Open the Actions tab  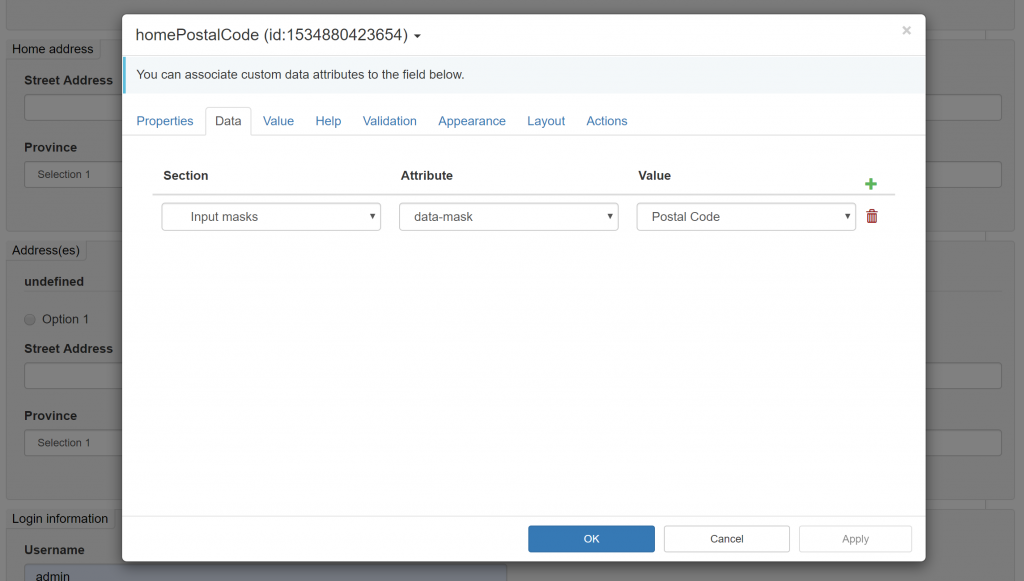click(606, 120)
